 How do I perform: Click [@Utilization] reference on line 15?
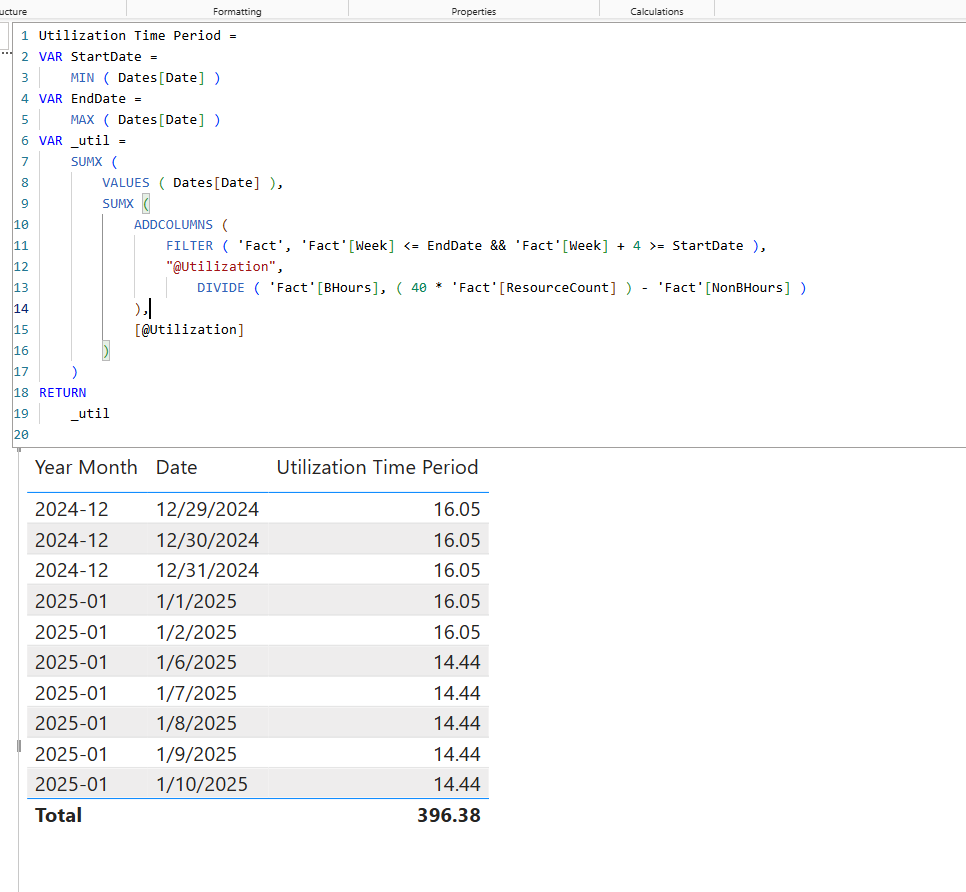pos(189,330)
